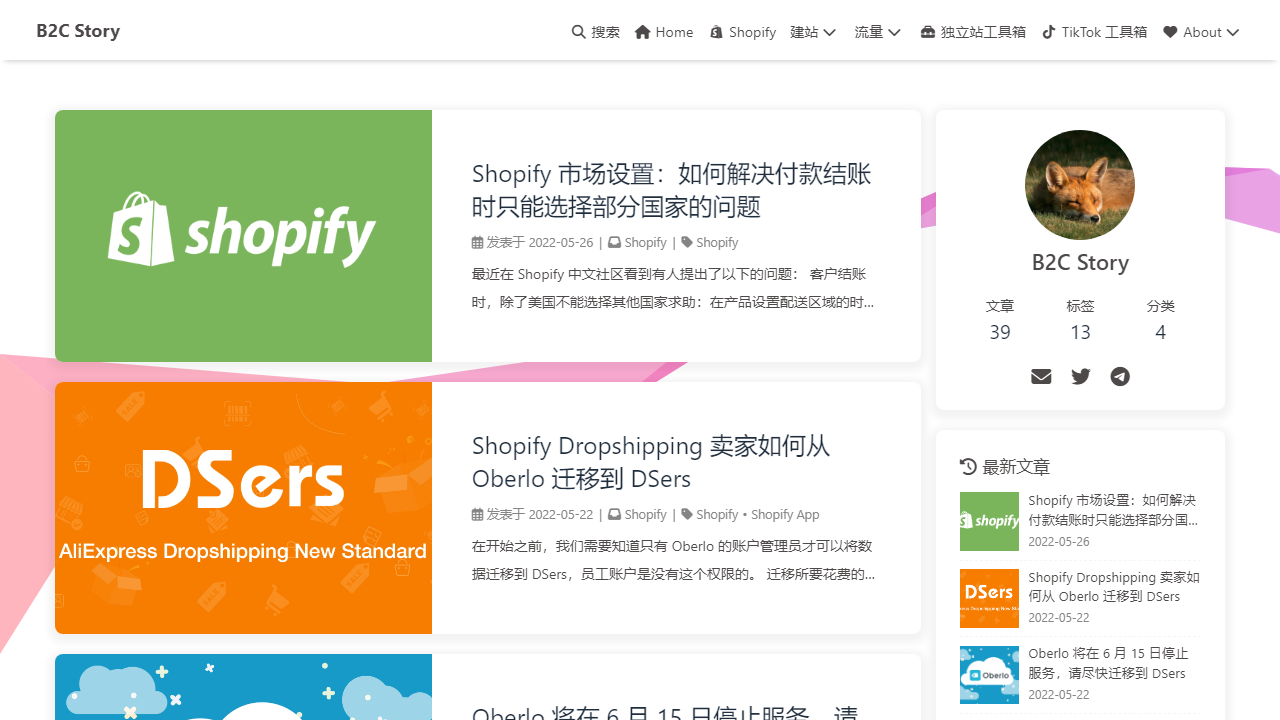Click the Oberlo post blue cover image
Viewport: 1280px width, 720px height.
(x=243, y=687)
